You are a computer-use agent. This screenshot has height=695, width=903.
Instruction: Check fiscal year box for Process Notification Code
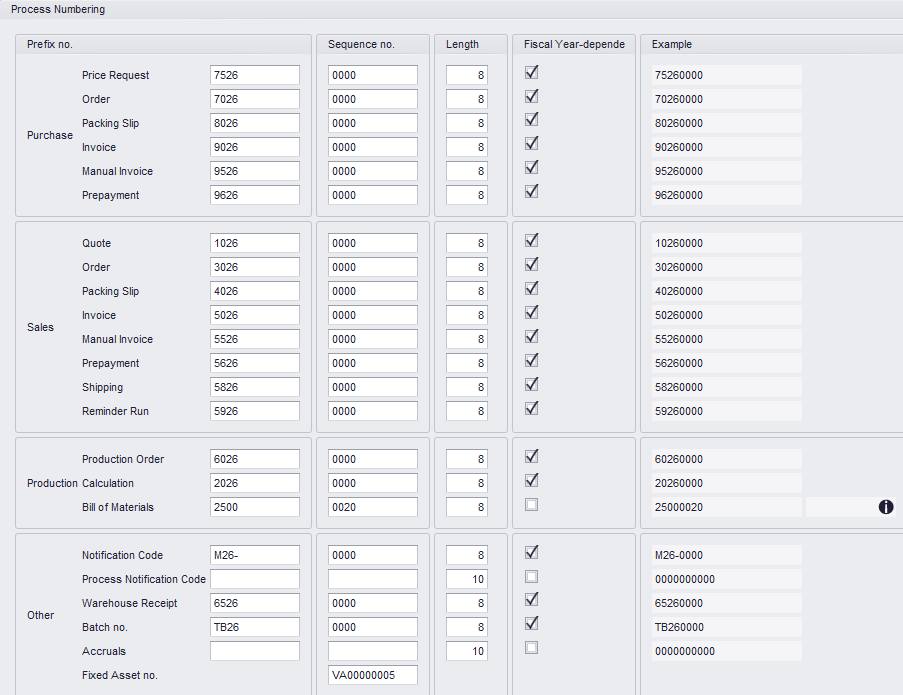click(x=532, y=576)
